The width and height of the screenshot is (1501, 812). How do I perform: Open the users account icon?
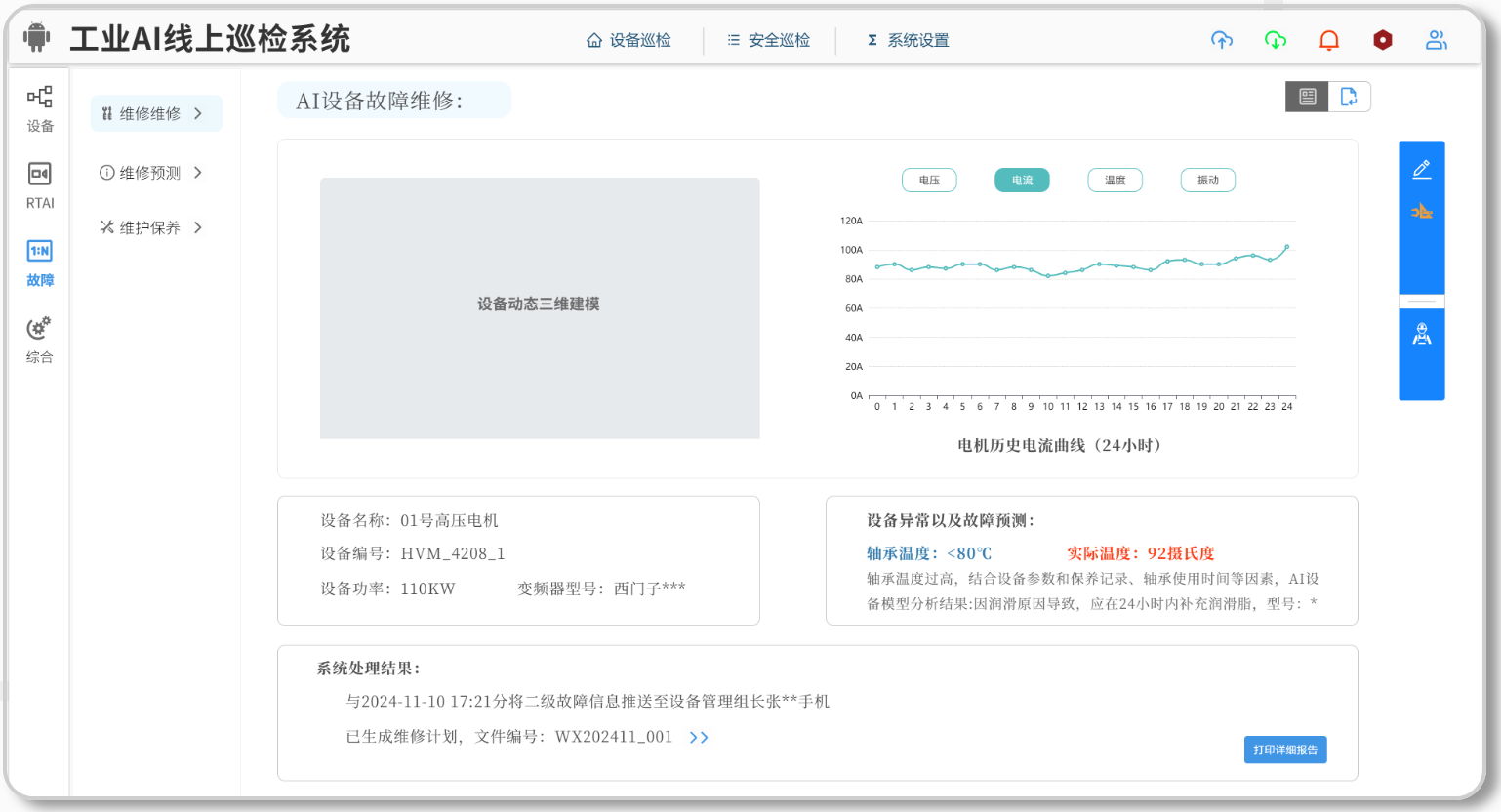point(1436,40)
